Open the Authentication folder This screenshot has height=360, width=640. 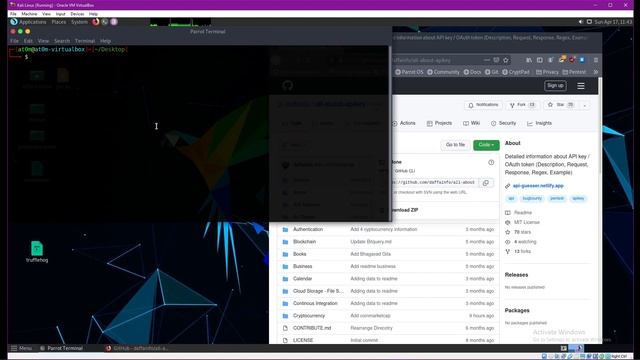[308, 229]
